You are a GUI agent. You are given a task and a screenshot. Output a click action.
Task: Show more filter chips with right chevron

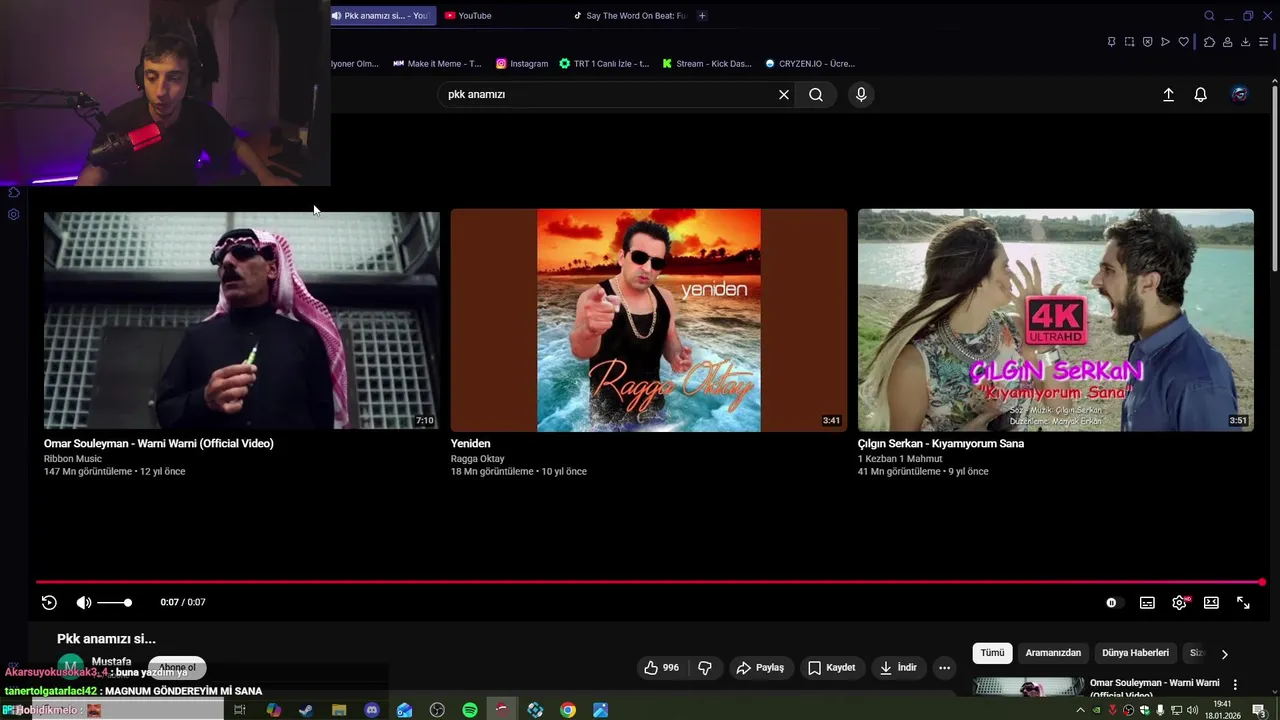(x=1224, y=654)
